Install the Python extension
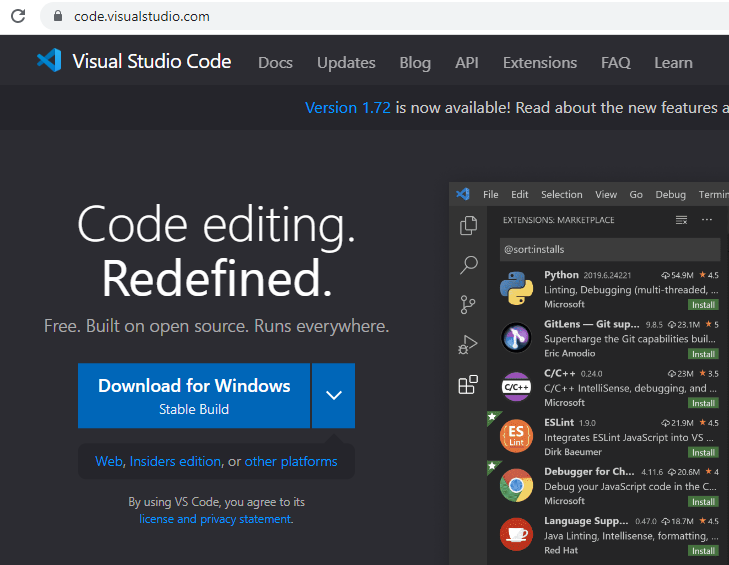The width and height of the screenshot is (729, 565). (703, 305)
